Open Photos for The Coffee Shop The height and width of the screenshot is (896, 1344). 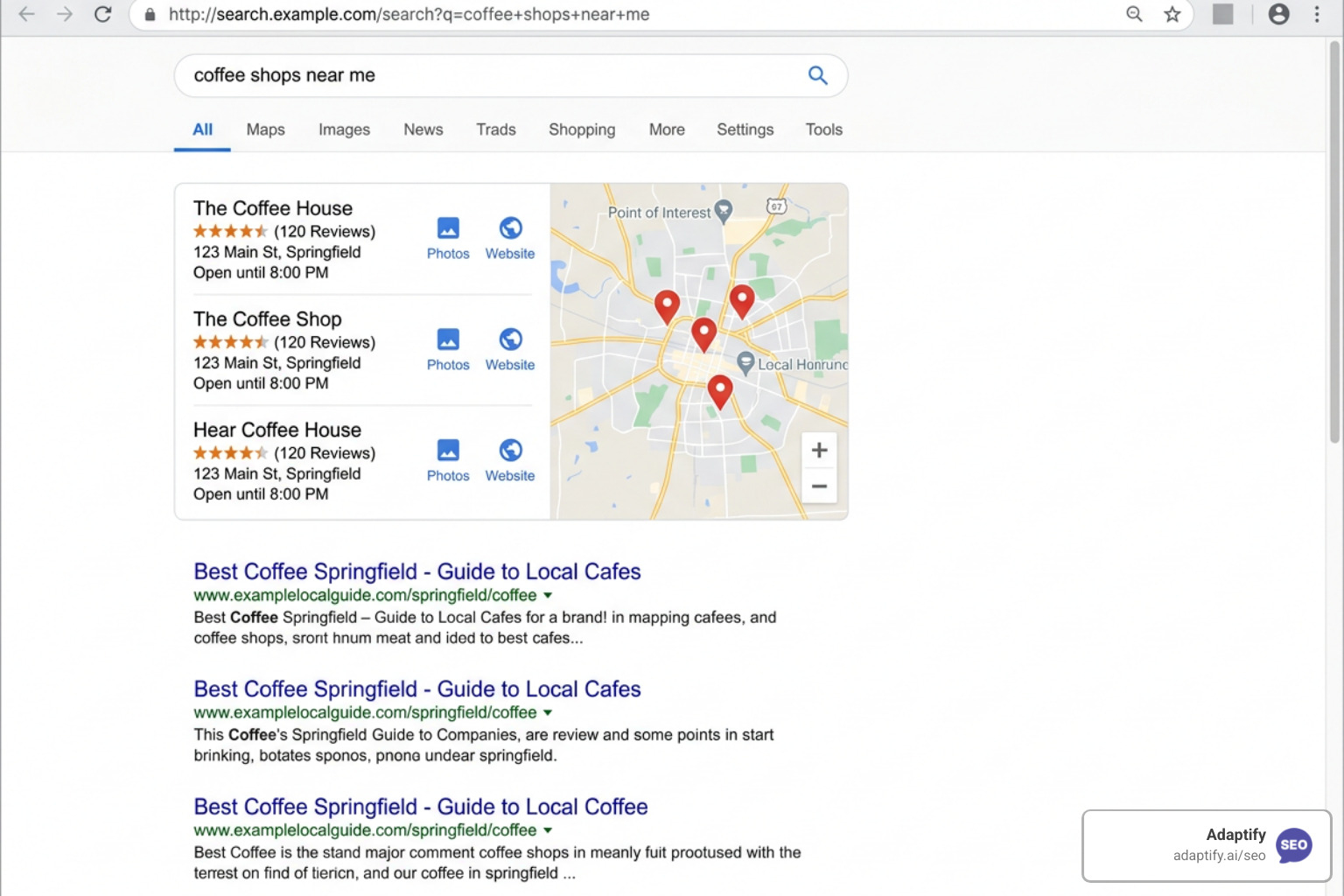click(448, 350)
